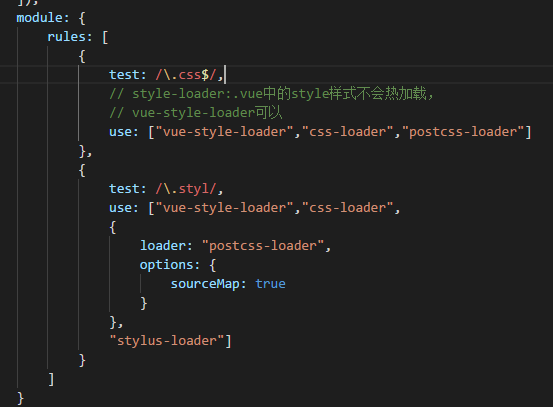The height and width of the screenshot is (407, 553).
Task: Click the regex /\.css$/
Action: point(186,75)
